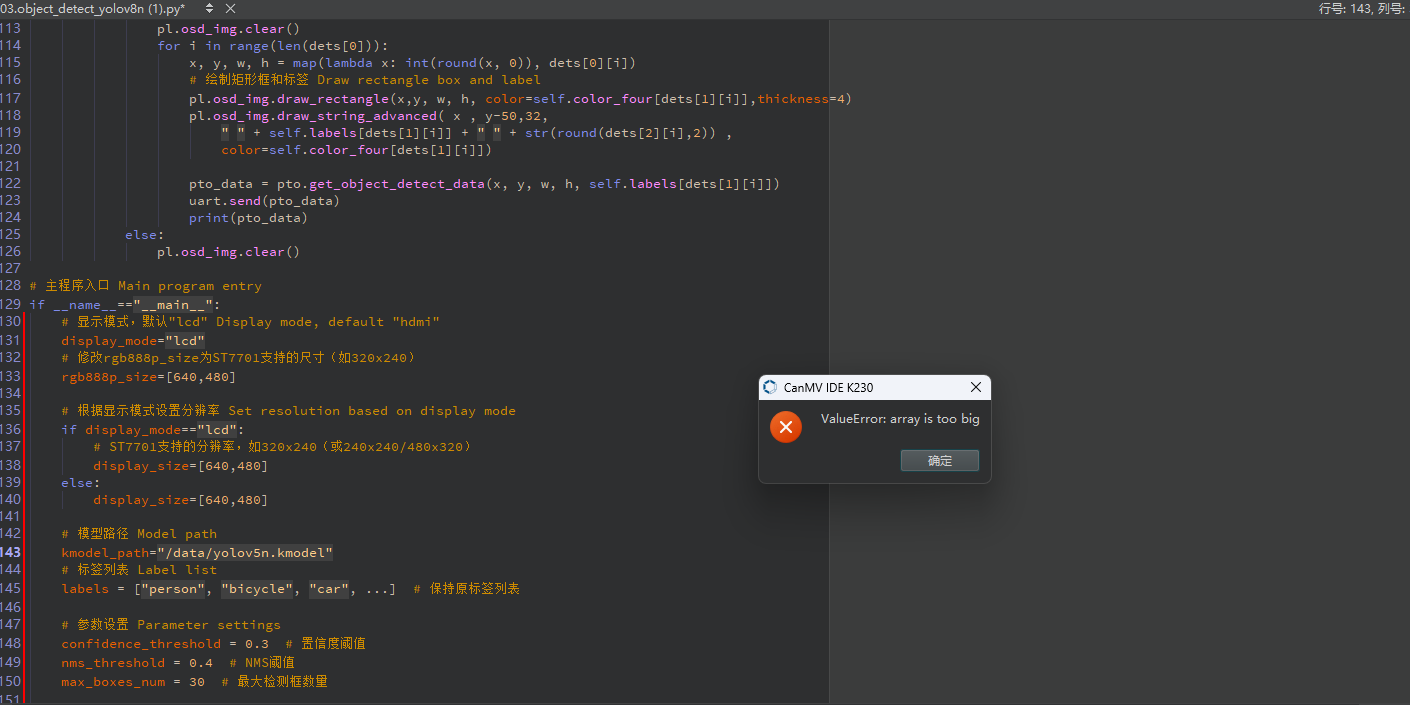Click line number 129 in the gutter

coord(11,304)
